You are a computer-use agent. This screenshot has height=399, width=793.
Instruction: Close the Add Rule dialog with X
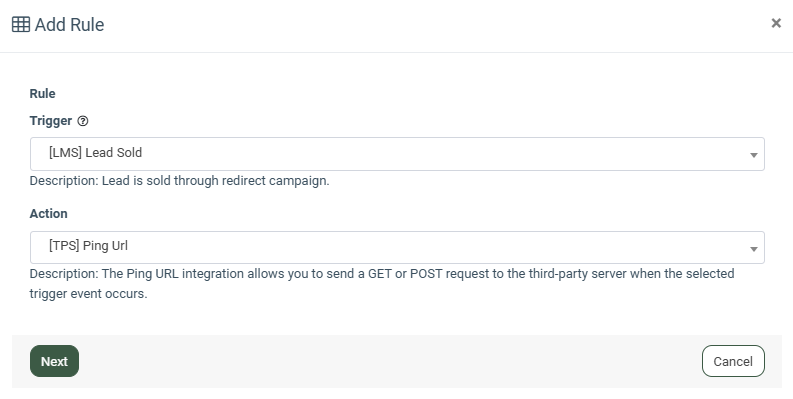click(776, 23)
